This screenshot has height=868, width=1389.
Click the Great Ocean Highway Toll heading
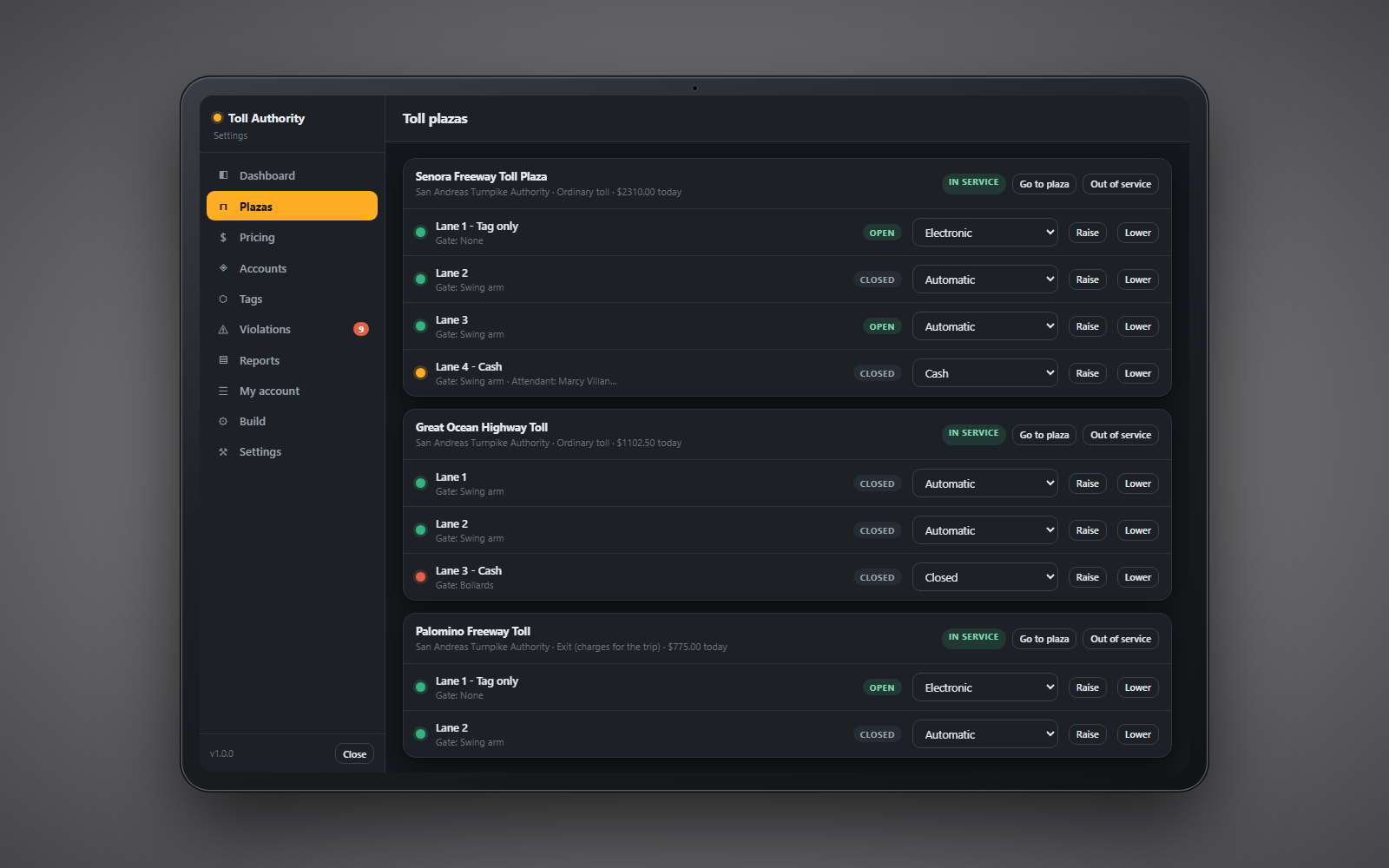(x=482, y=427)
